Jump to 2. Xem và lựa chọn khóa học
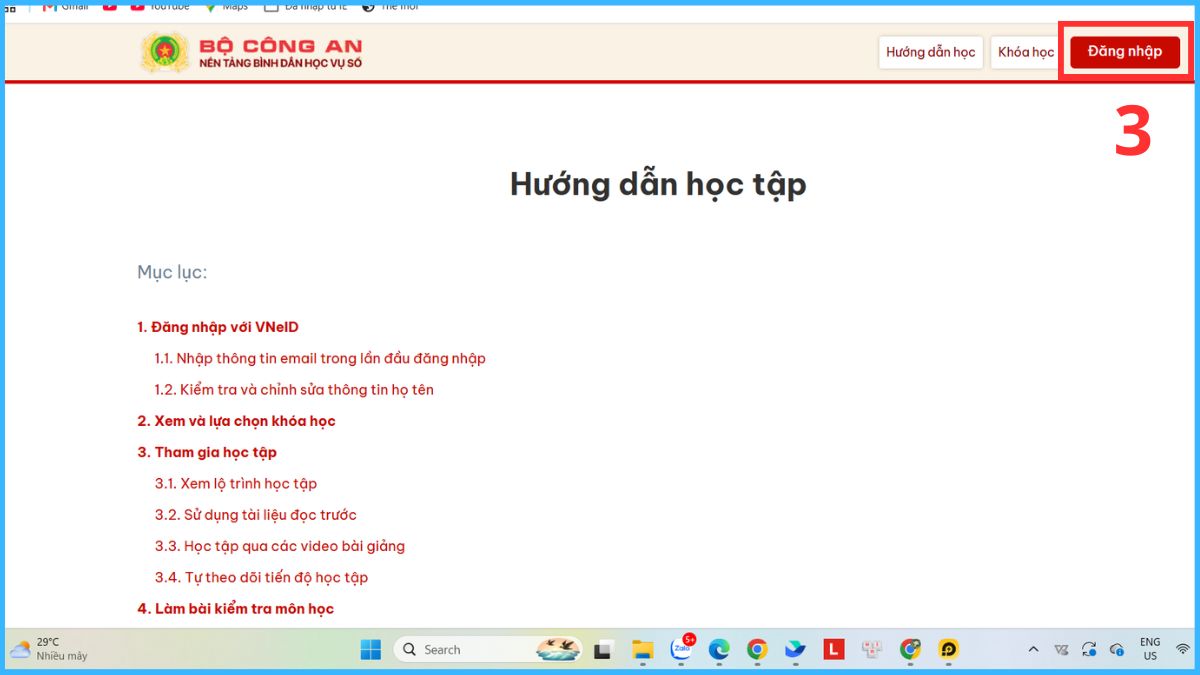The height and width of the screenshot is (675, 1200). coord(236,421)
